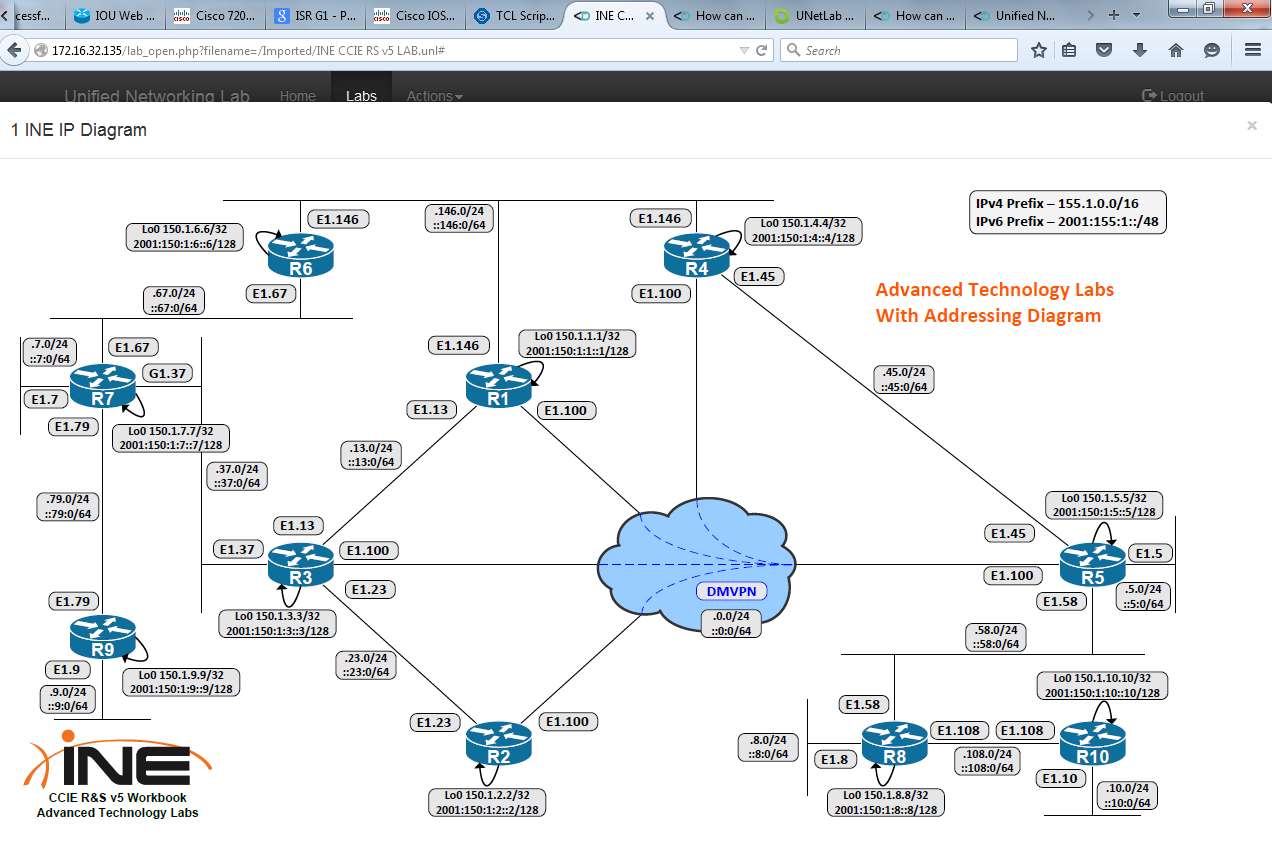
Task: Click the browser bookmark star icon
Action: 1039,50
